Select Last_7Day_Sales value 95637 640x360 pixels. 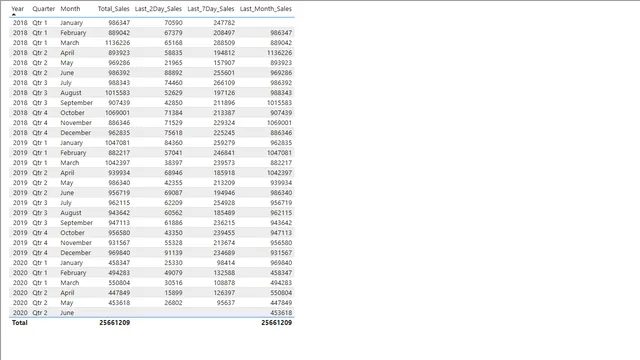pyautogui.click(x=226, y=303)
